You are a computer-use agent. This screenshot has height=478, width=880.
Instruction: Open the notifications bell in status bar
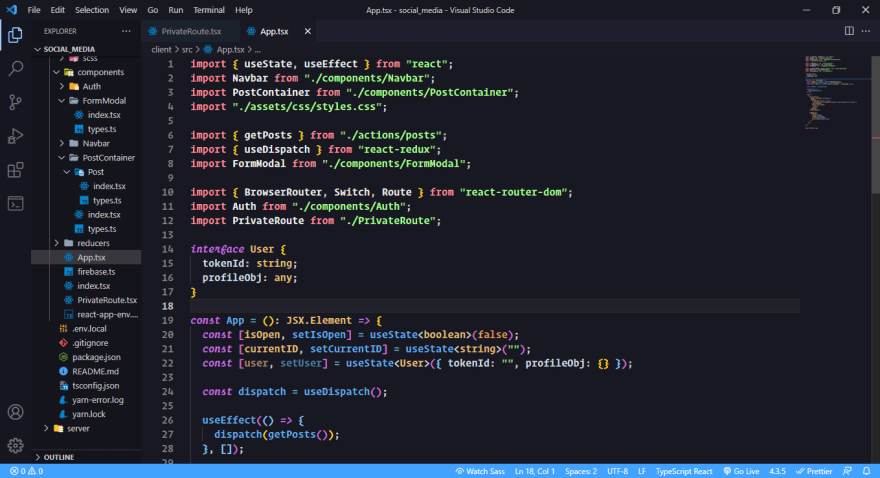[867, 471]
